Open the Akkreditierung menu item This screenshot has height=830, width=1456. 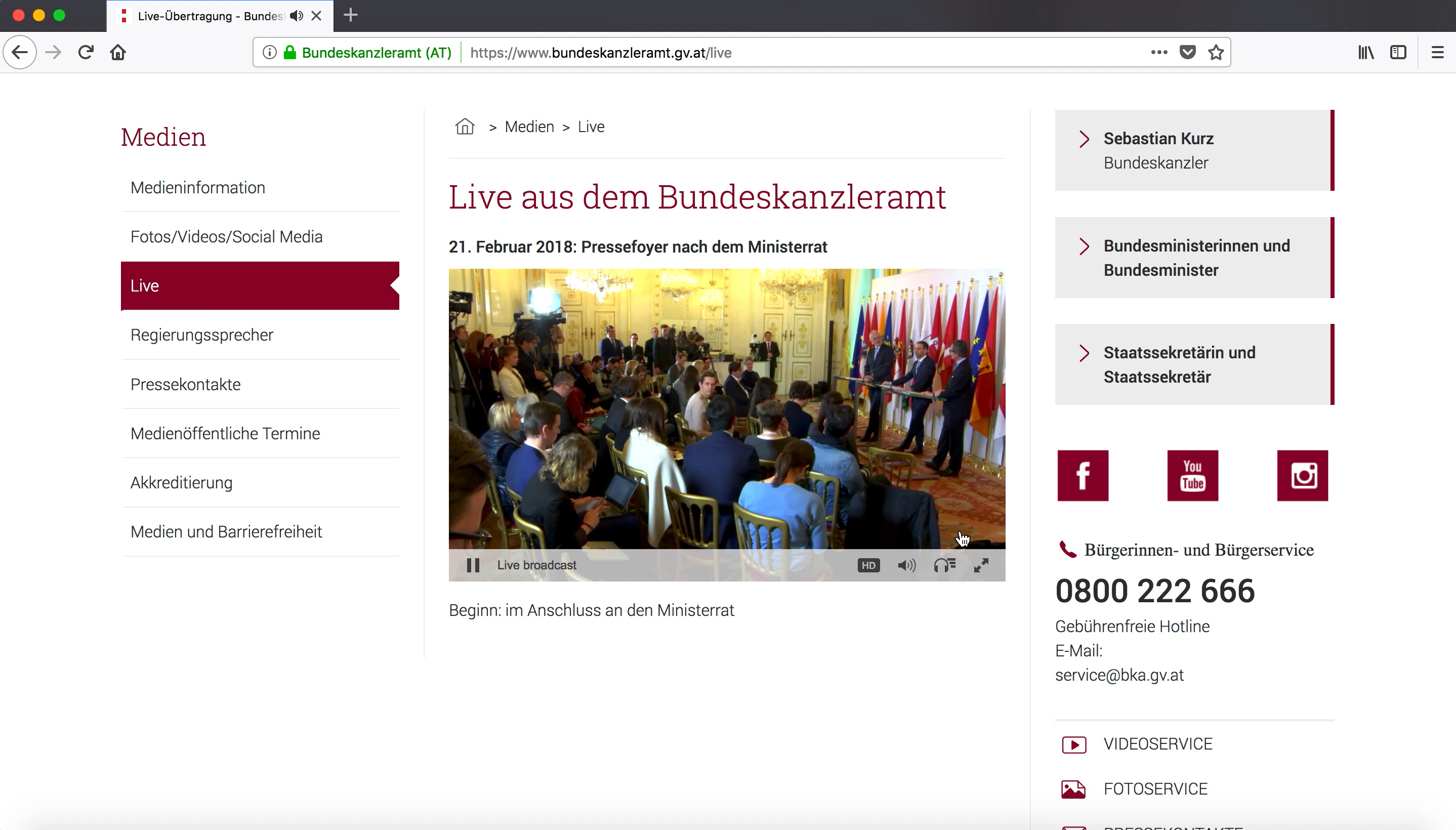tap(260, 482)
